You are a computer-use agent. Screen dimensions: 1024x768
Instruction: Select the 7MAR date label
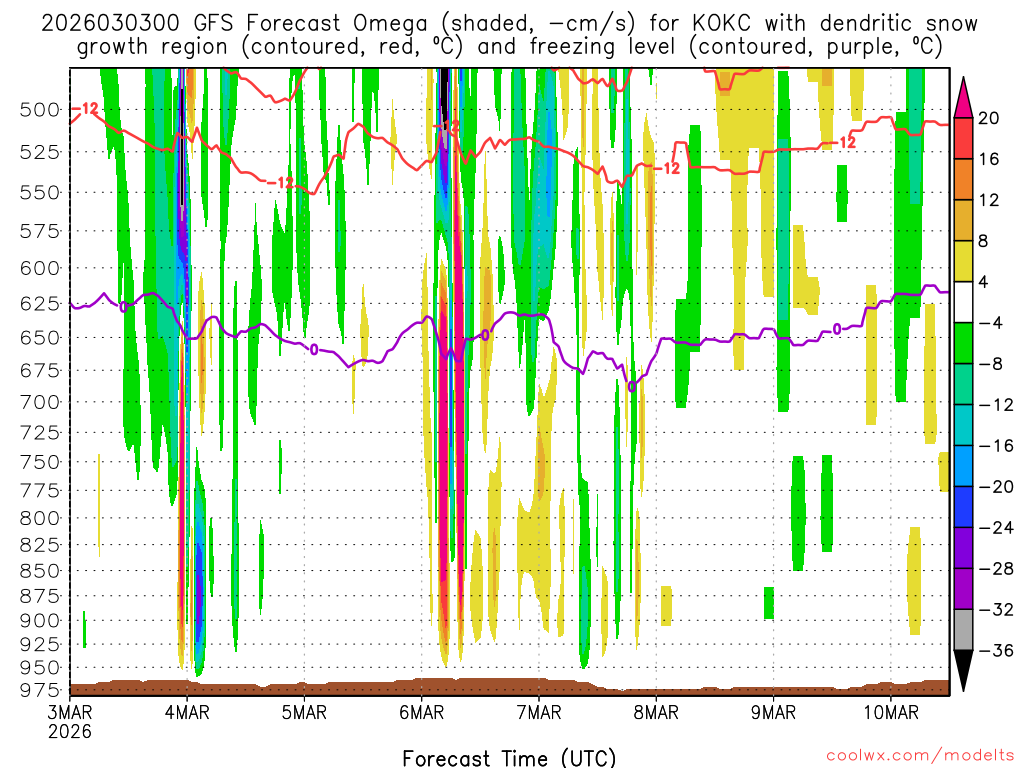[x=539, y=712]
